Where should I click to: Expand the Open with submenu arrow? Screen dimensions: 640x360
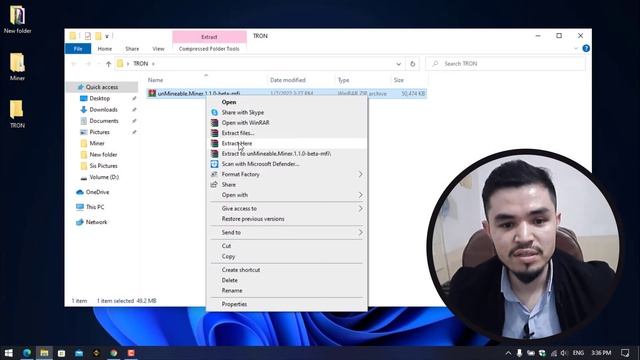(360, 195)
